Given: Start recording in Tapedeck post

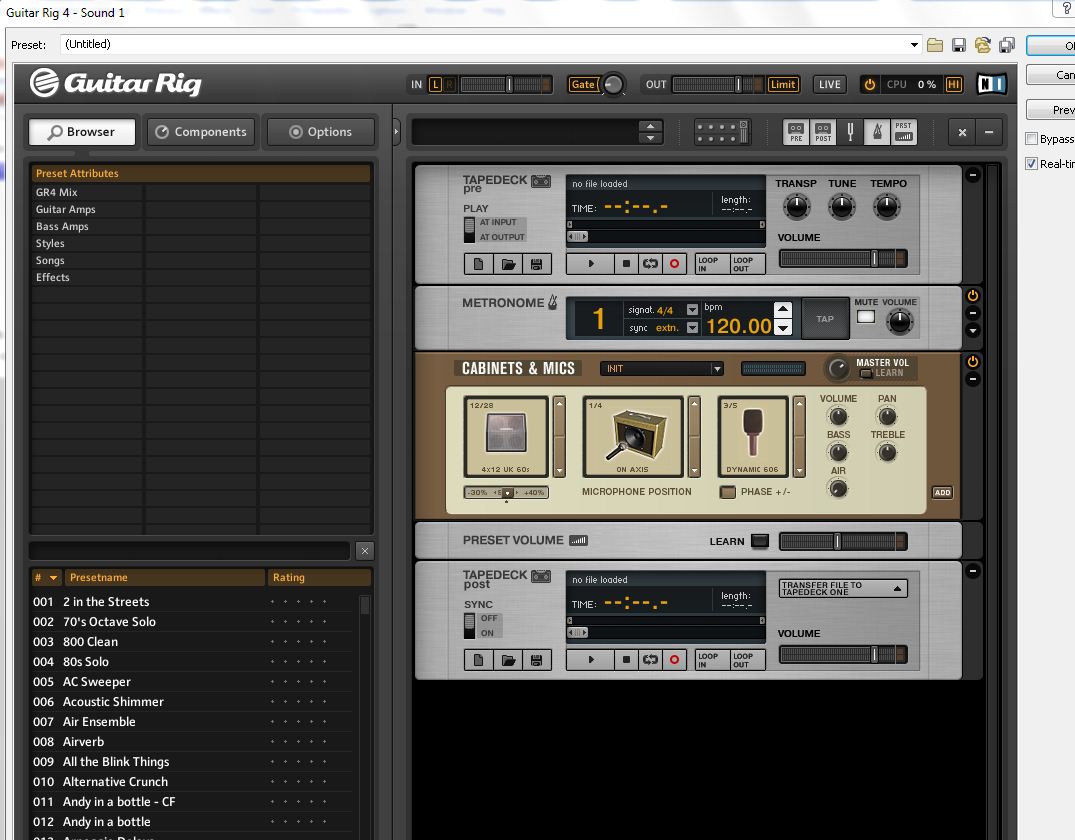Looking at the screenshot, I should pos(675,660).
